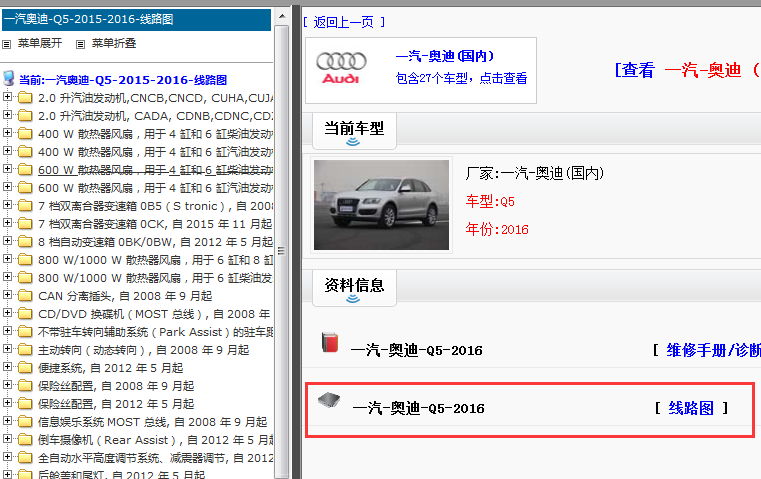
Task: Expand the 2.0 升汽油发动机 CNCB,CNCD node
Action: coord(7,97)
